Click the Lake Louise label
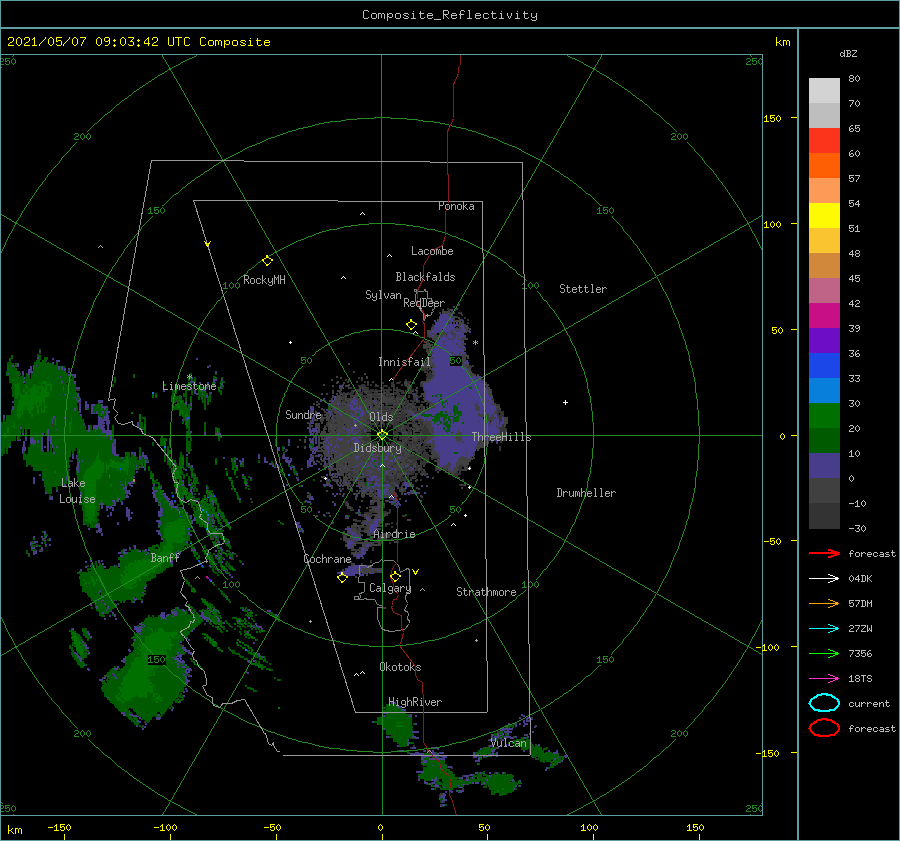 tap(77, 491)
